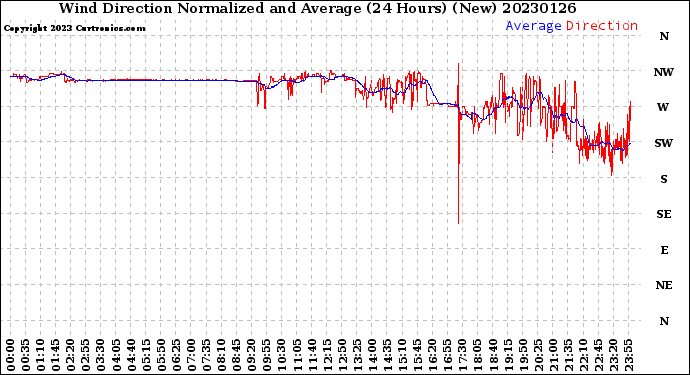
Task: Click the 12:15 time label
Action: (327, 355)
